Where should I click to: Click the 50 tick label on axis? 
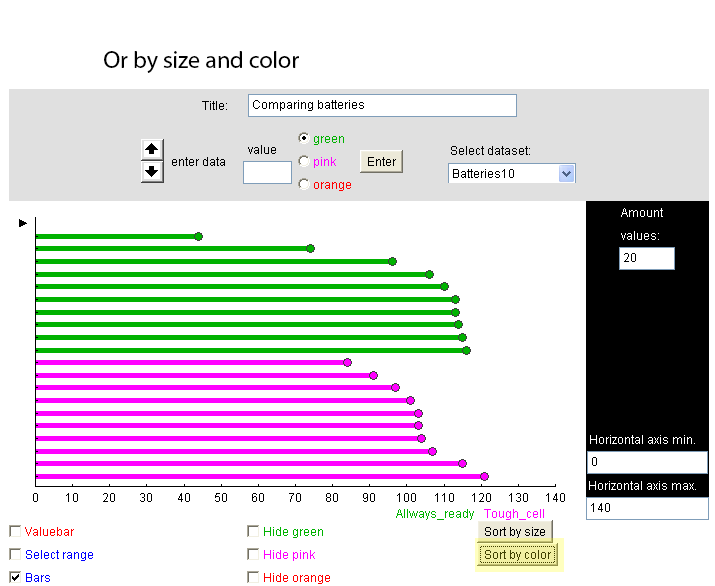tap(221, 498)
